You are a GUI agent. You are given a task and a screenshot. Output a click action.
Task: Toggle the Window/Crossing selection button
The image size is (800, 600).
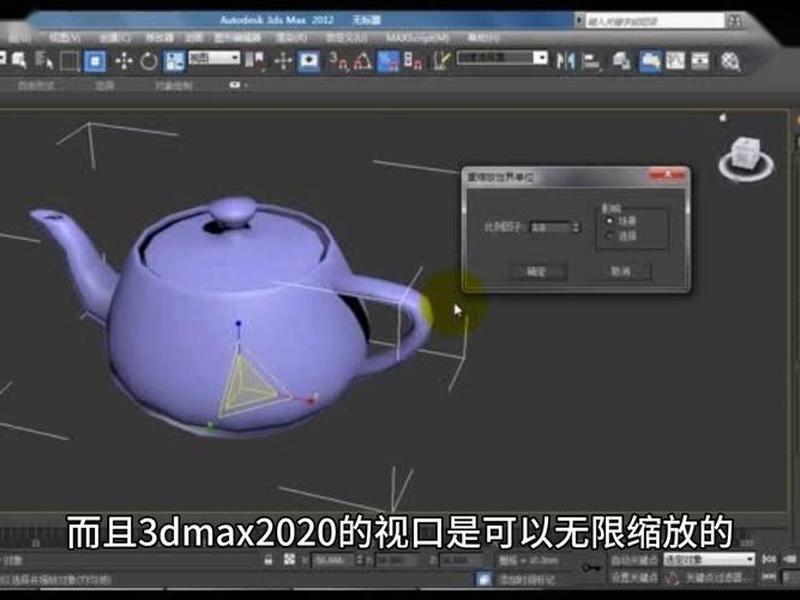[x=95, y=61]
